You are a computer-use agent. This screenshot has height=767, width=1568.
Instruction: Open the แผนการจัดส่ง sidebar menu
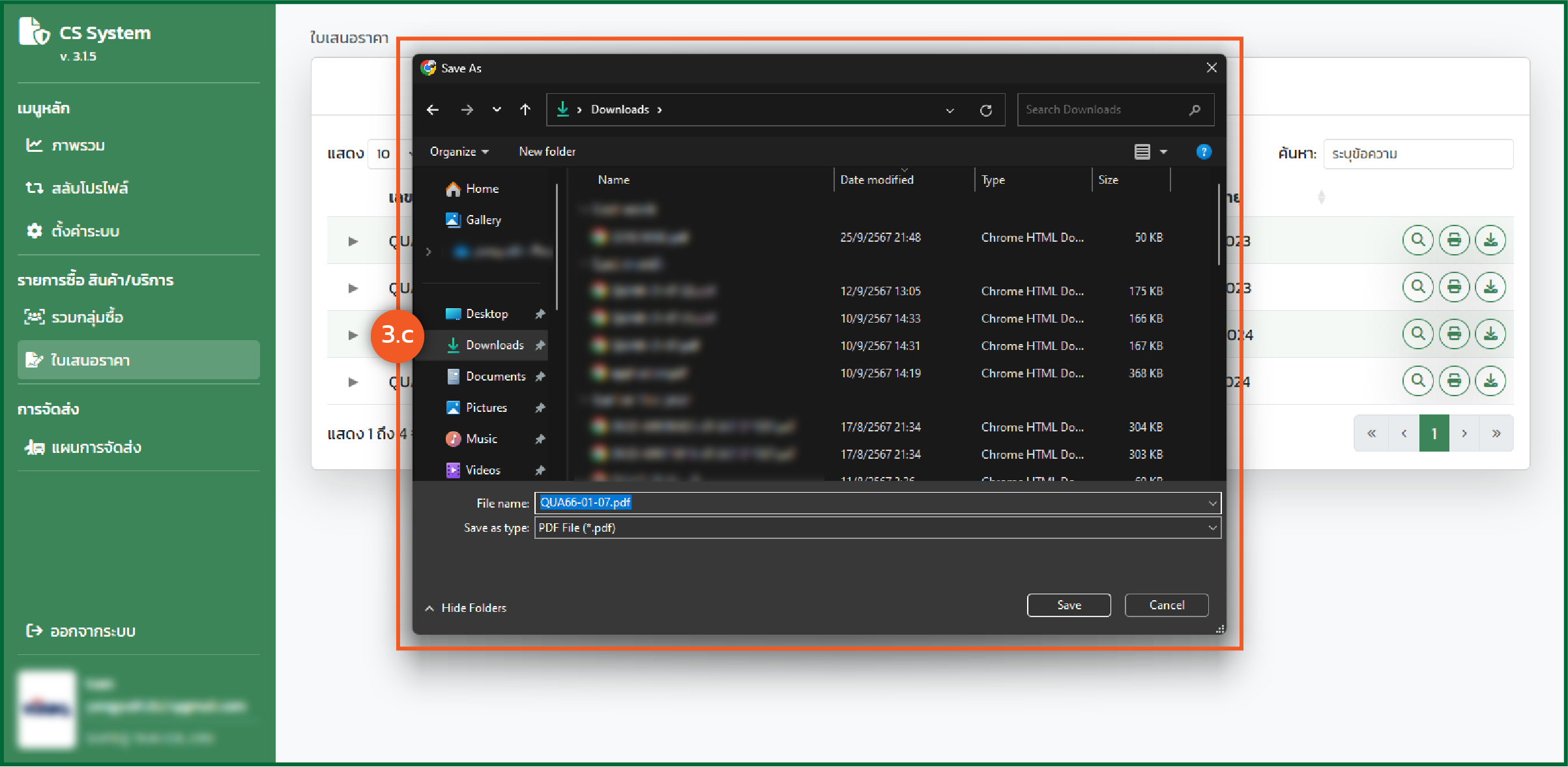point(96,448)
